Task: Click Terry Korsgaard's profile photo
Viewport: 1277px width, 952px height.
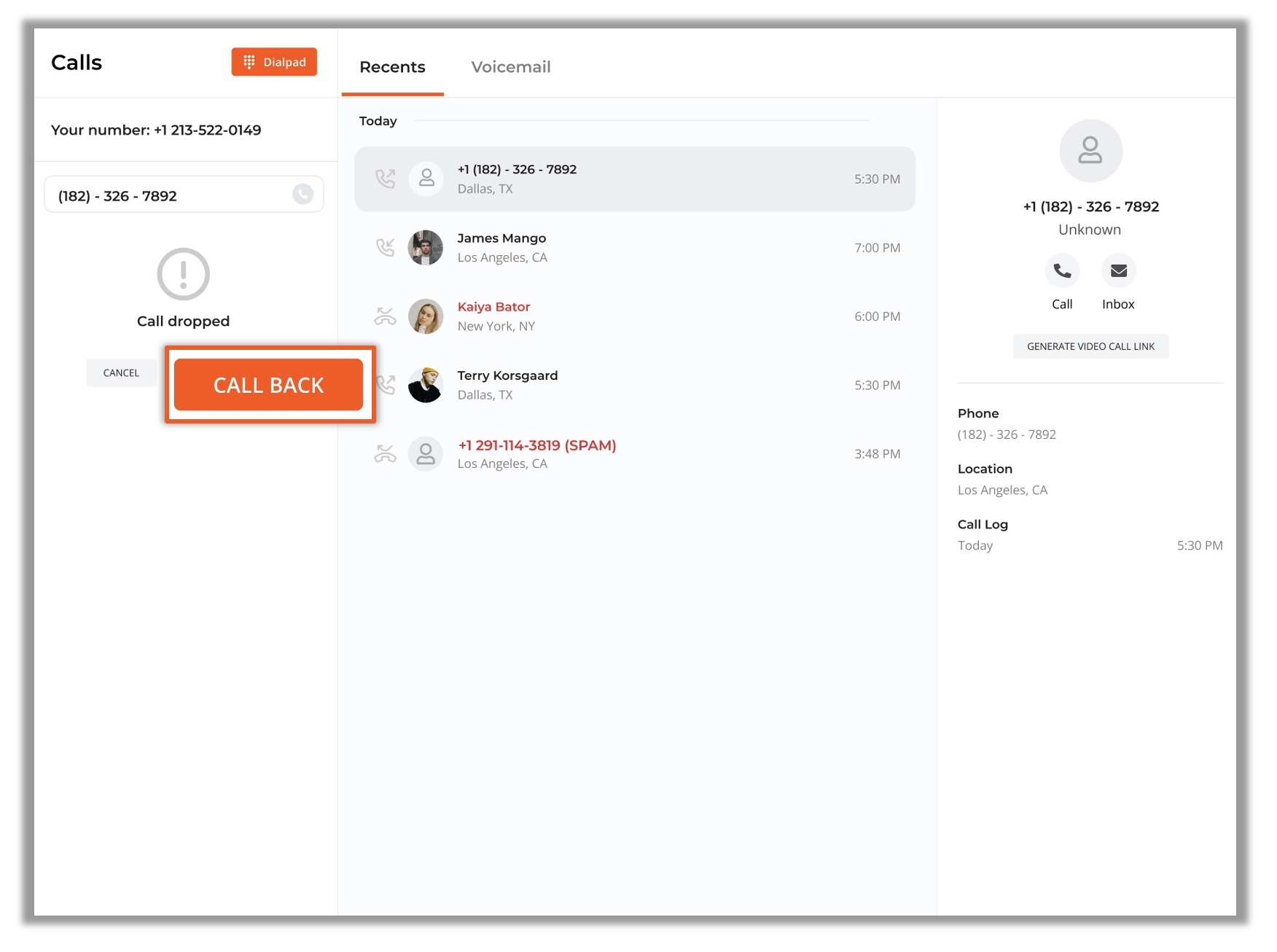Action: 426,385
